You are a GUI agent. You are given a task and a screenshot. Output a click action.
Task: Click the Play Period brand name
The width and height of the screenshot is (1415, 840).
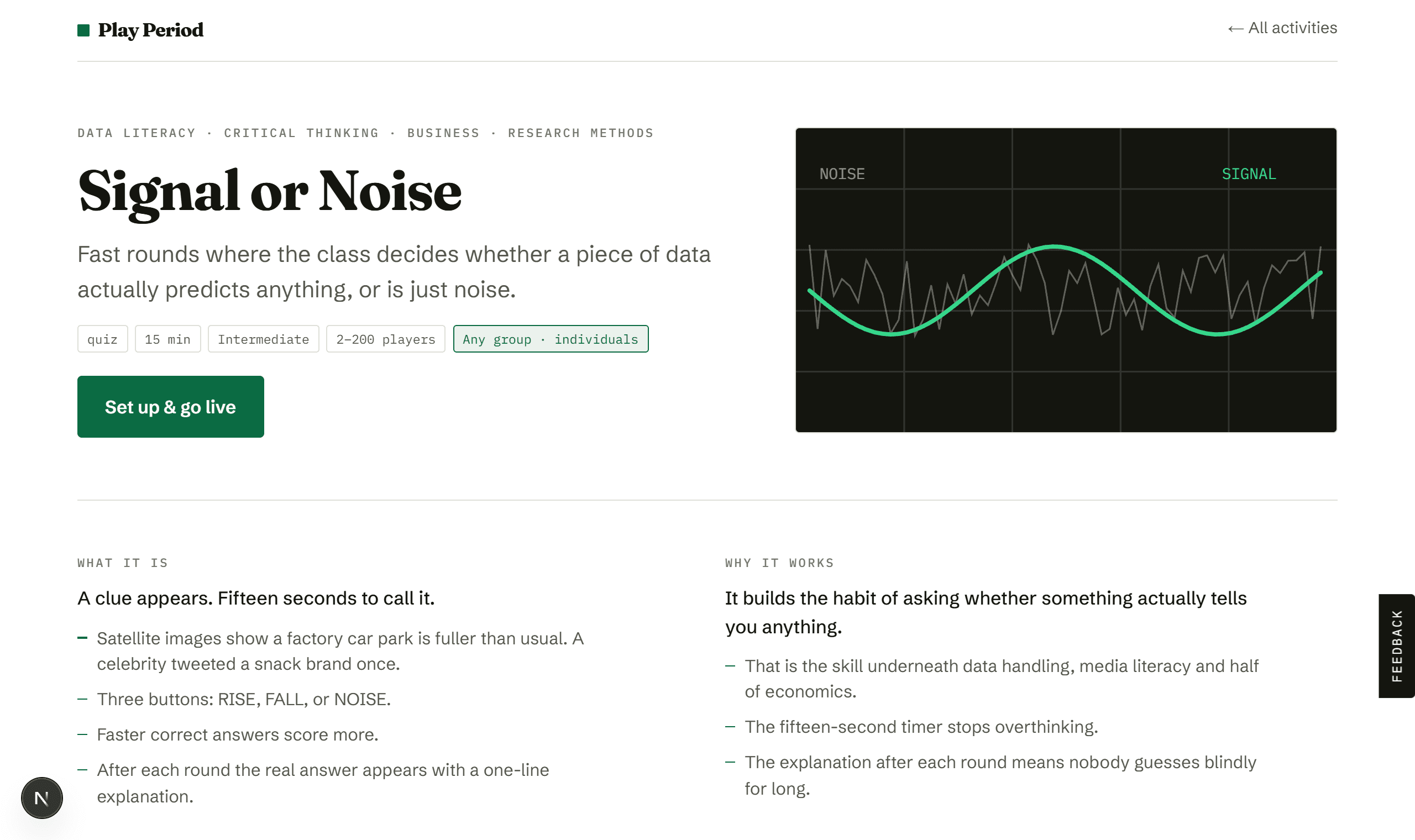[x=150, y=30]
